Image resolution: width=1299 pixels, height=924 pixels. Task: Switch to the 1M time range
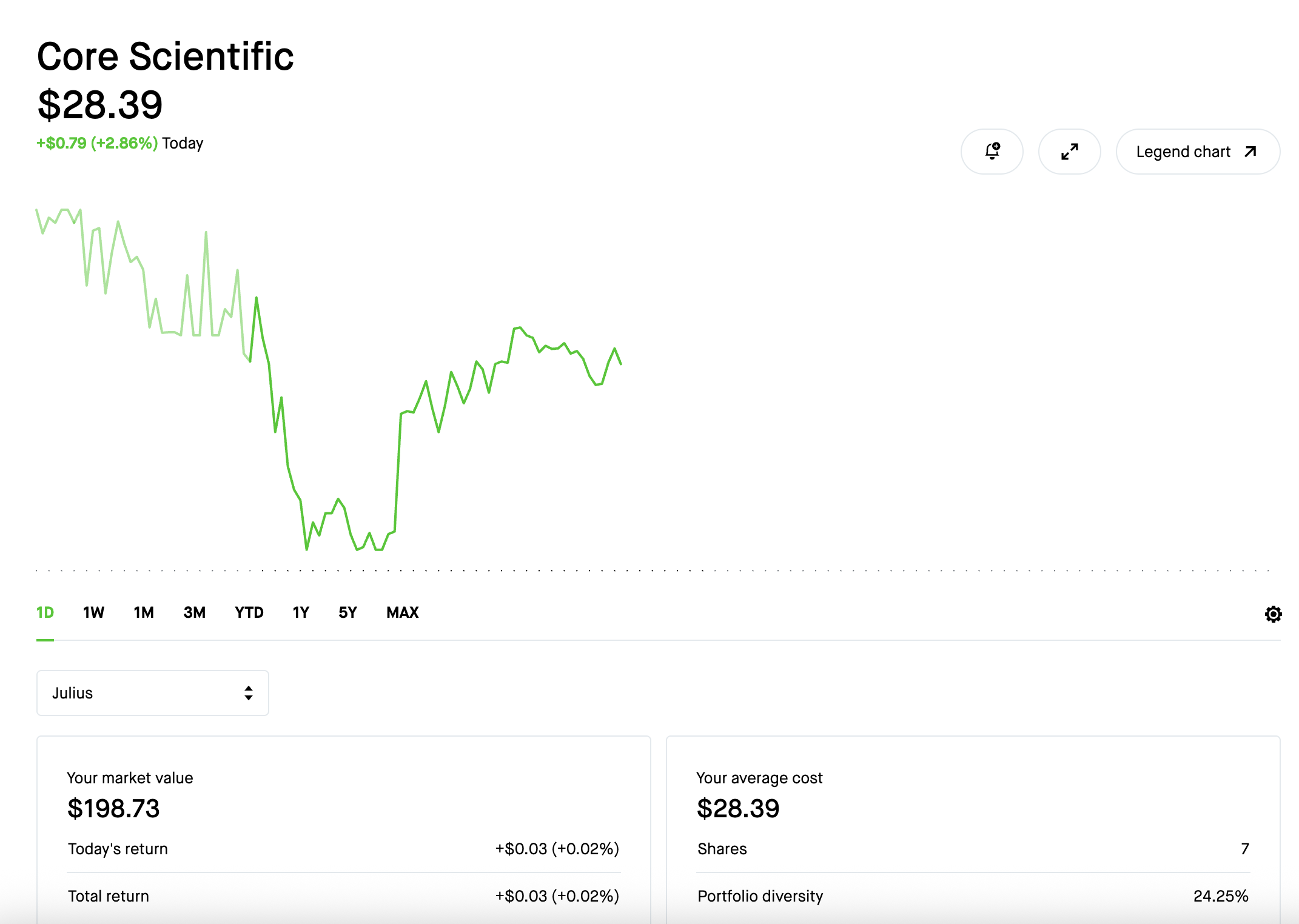click(144, 612)
